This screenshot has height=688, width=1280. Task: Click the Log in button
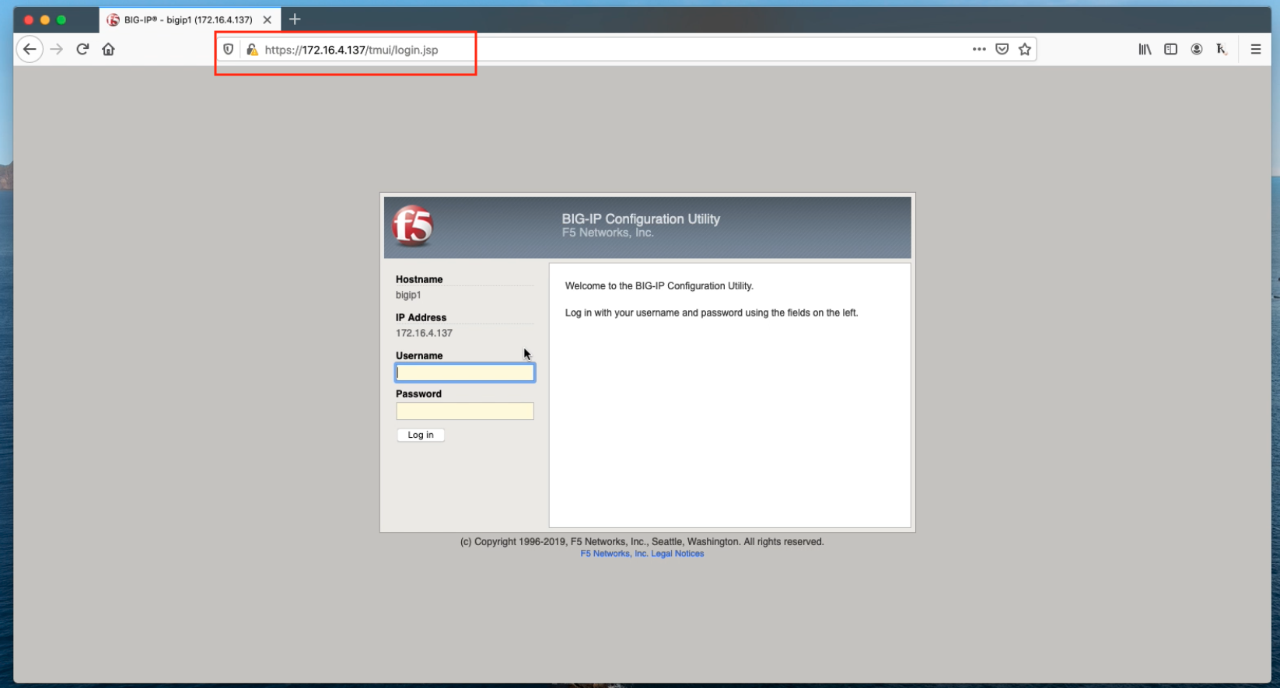pyautogui.click(x=421, y=435)
